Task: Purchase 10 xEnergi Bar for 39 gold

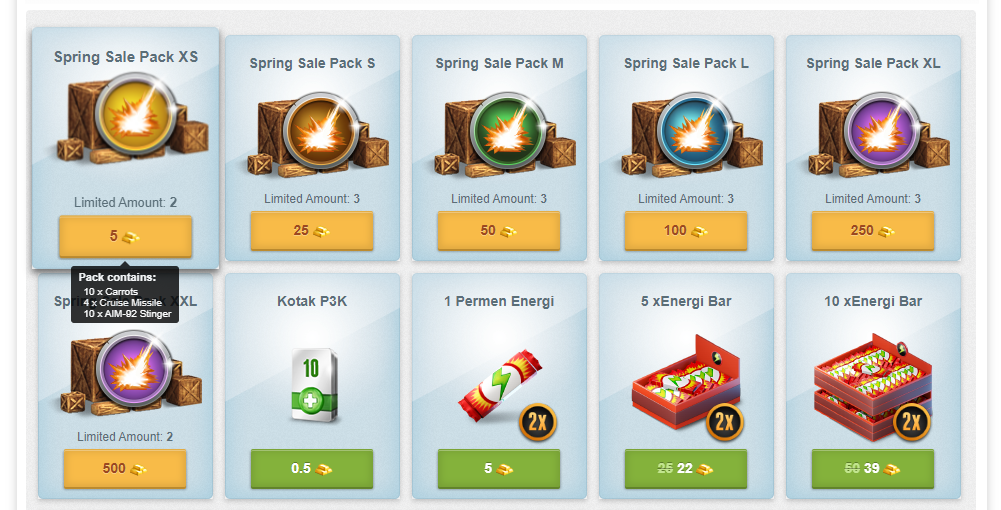Action: [x=873, y=469]
